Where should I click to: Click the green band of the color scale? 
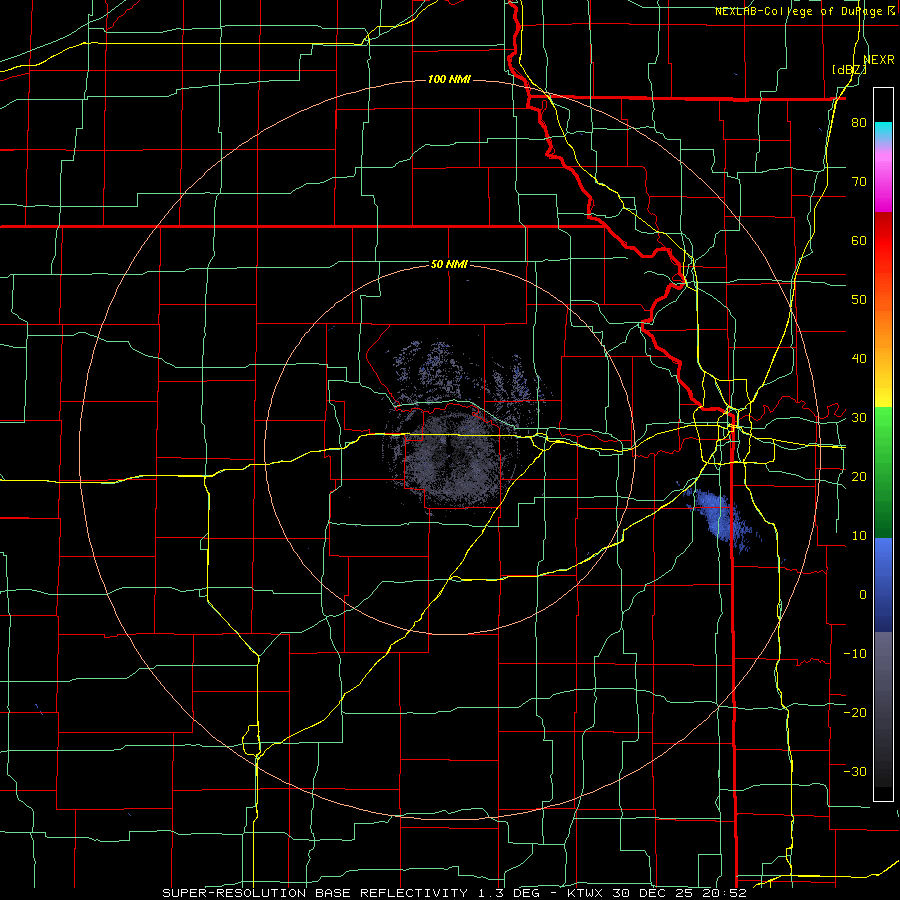pos(883,472)
